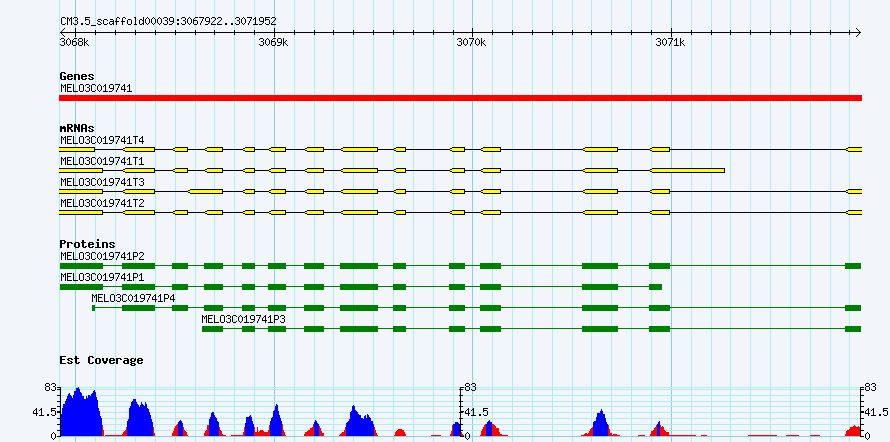This screenshot has width=890, height=442.
Task: Click the long last exon of mRNA T1
Action: coord(687,170)
